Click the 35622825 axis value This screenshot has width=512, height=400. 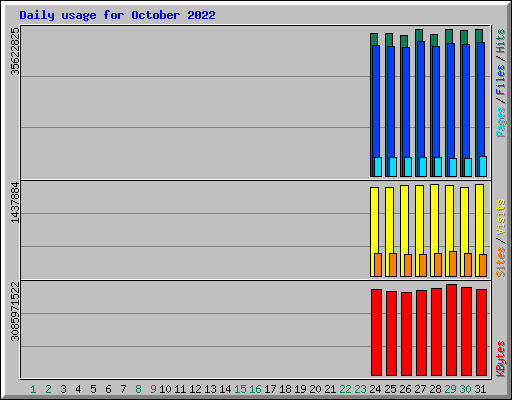point(15,51)
